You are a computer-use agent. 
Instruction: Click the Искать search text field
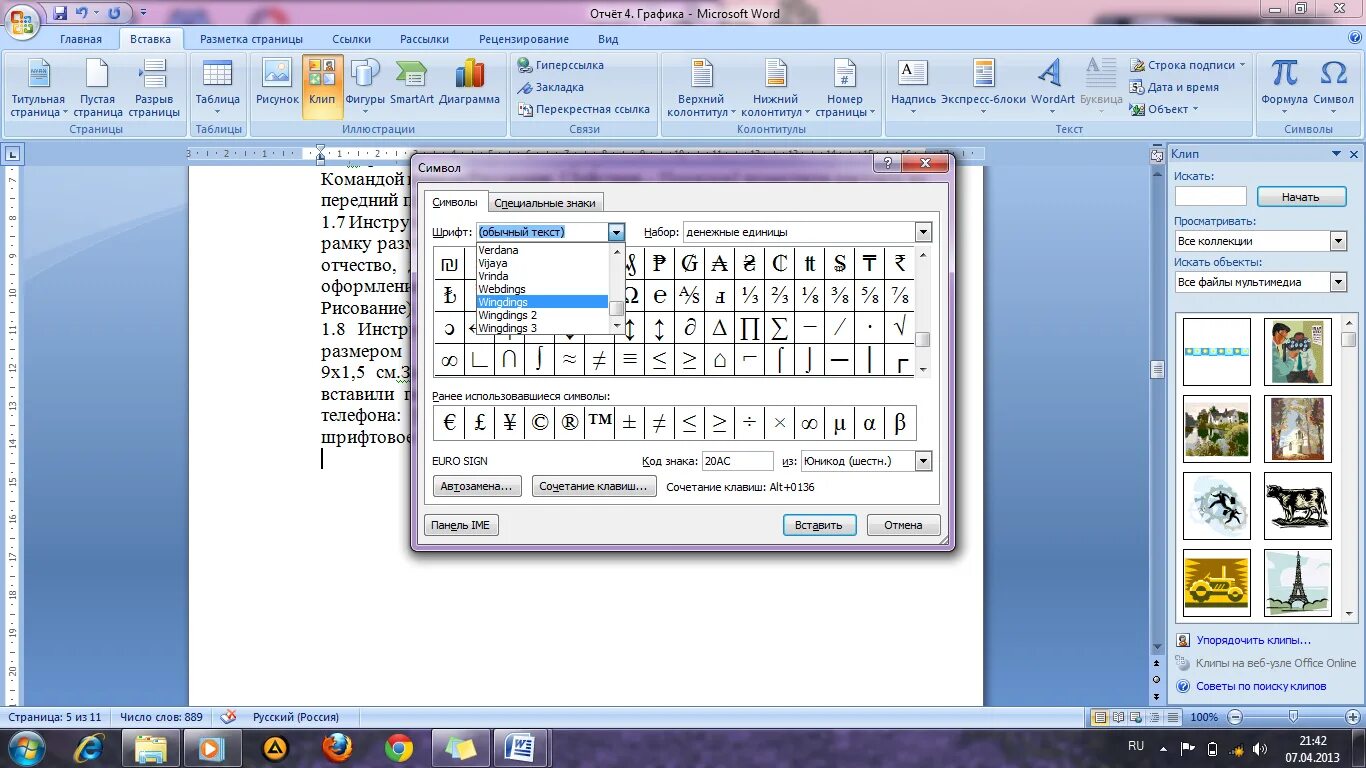pyautogui.click(x=1211, y=197)
